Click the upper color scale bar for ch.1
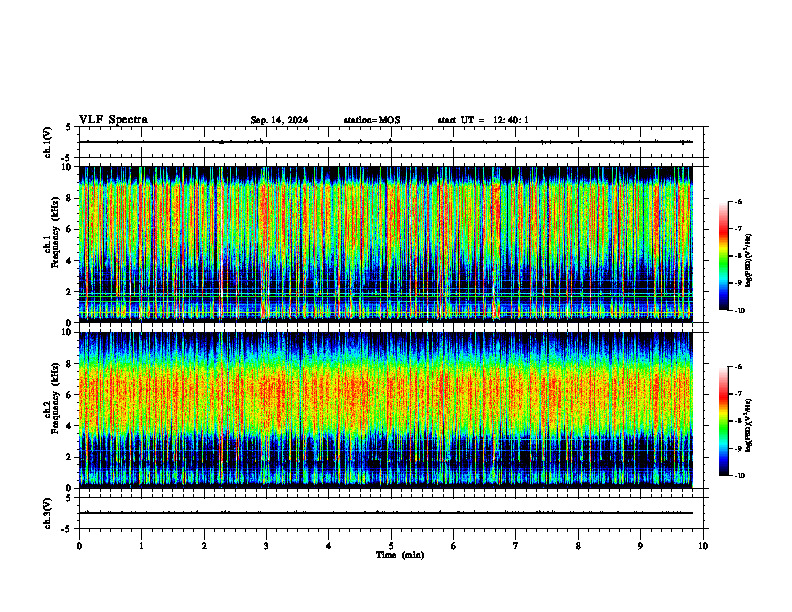792x612 pixels. (724, 256)
